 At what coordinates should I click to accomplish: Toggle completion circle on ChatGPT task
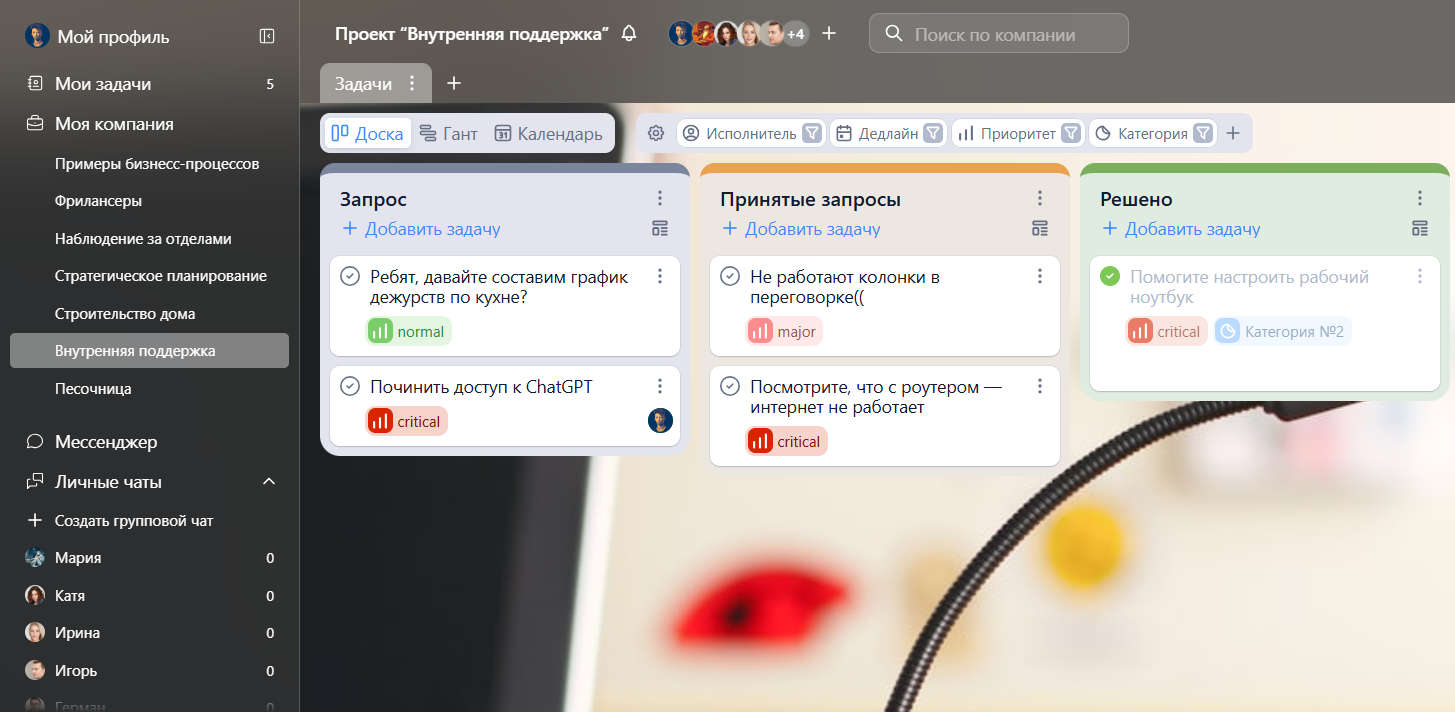tap(348, 385)
